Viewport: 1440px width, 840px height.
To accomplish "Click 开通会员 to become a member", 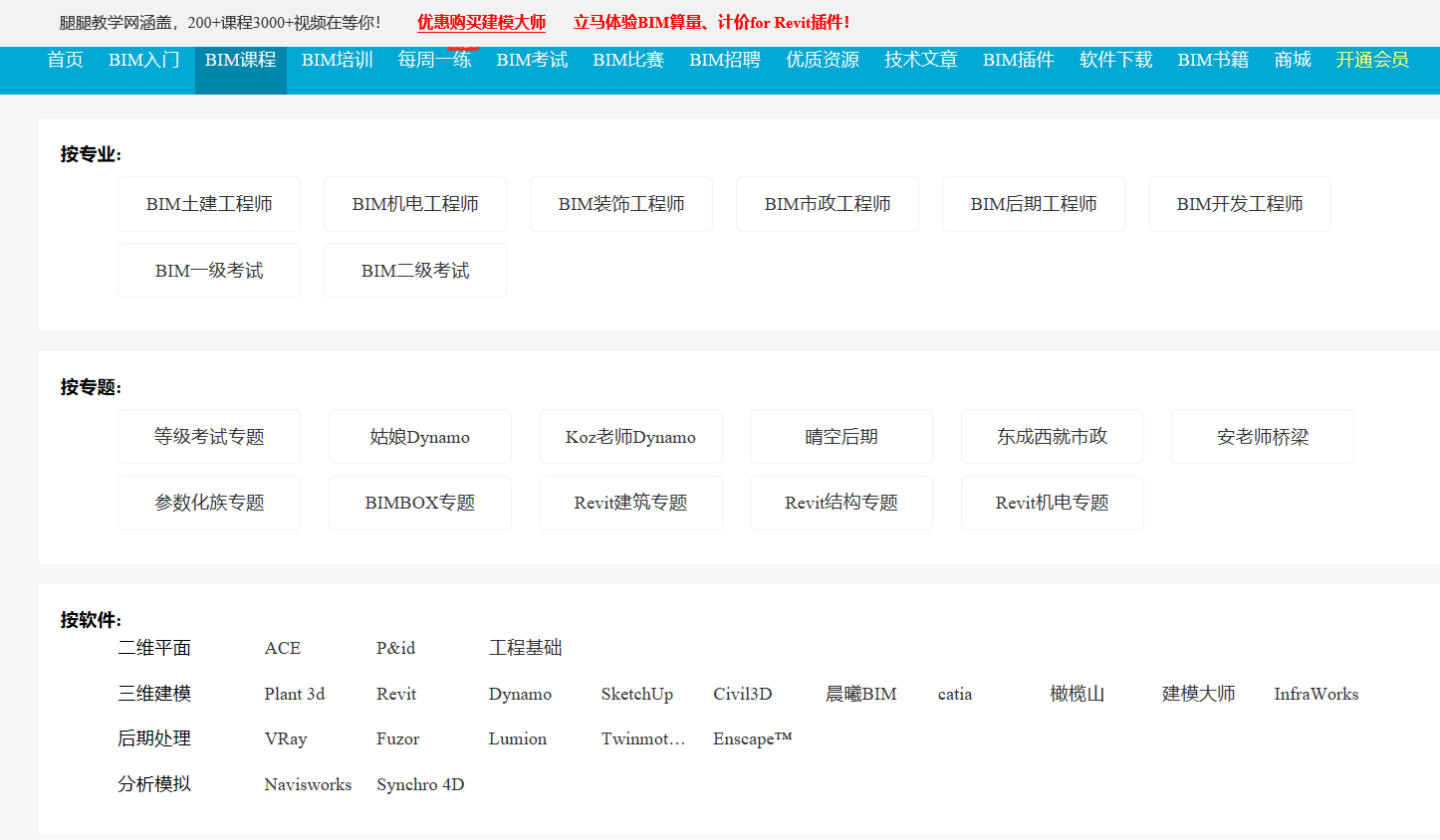I will pyautogui.click(x=1372, y=60).
